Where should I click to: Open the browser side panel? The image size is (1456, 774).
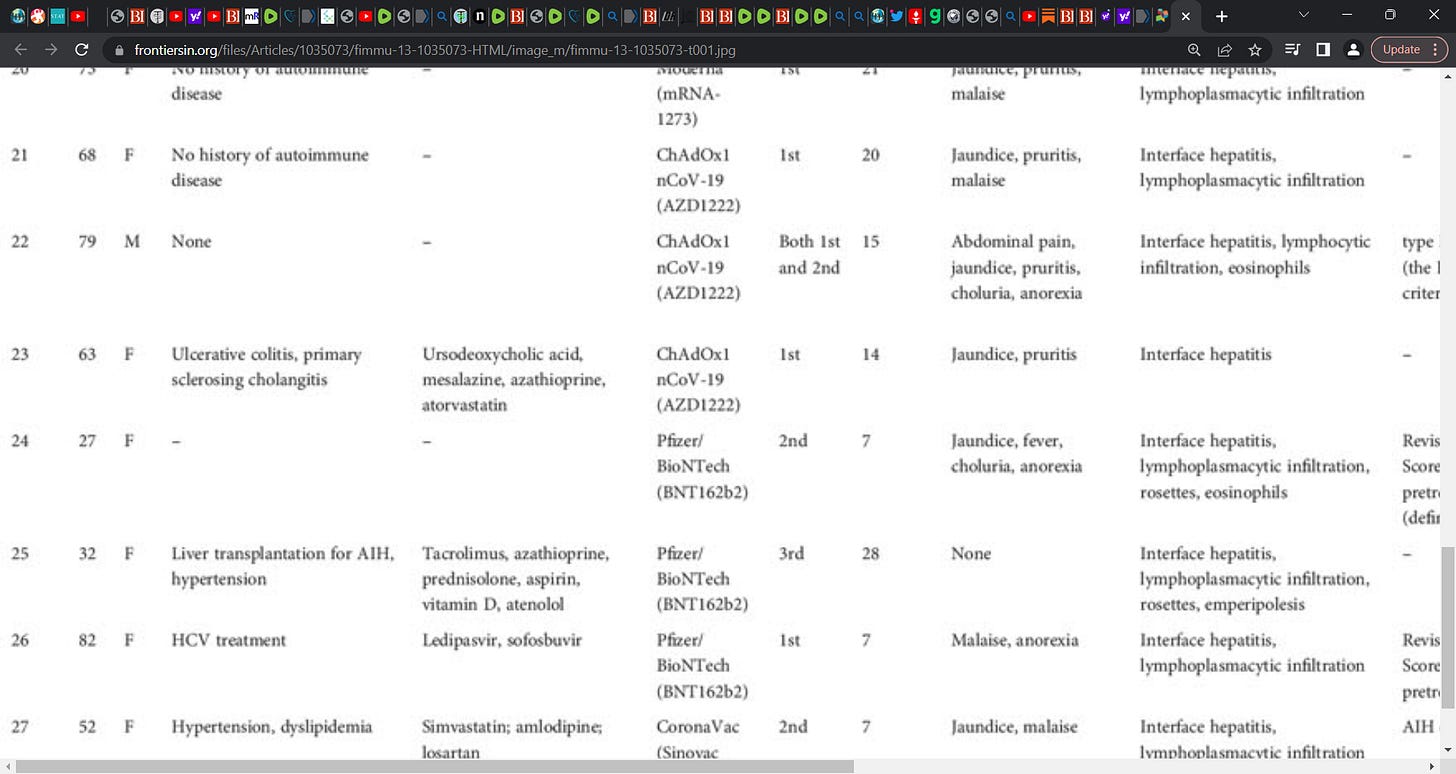(x=1322, y=50)
